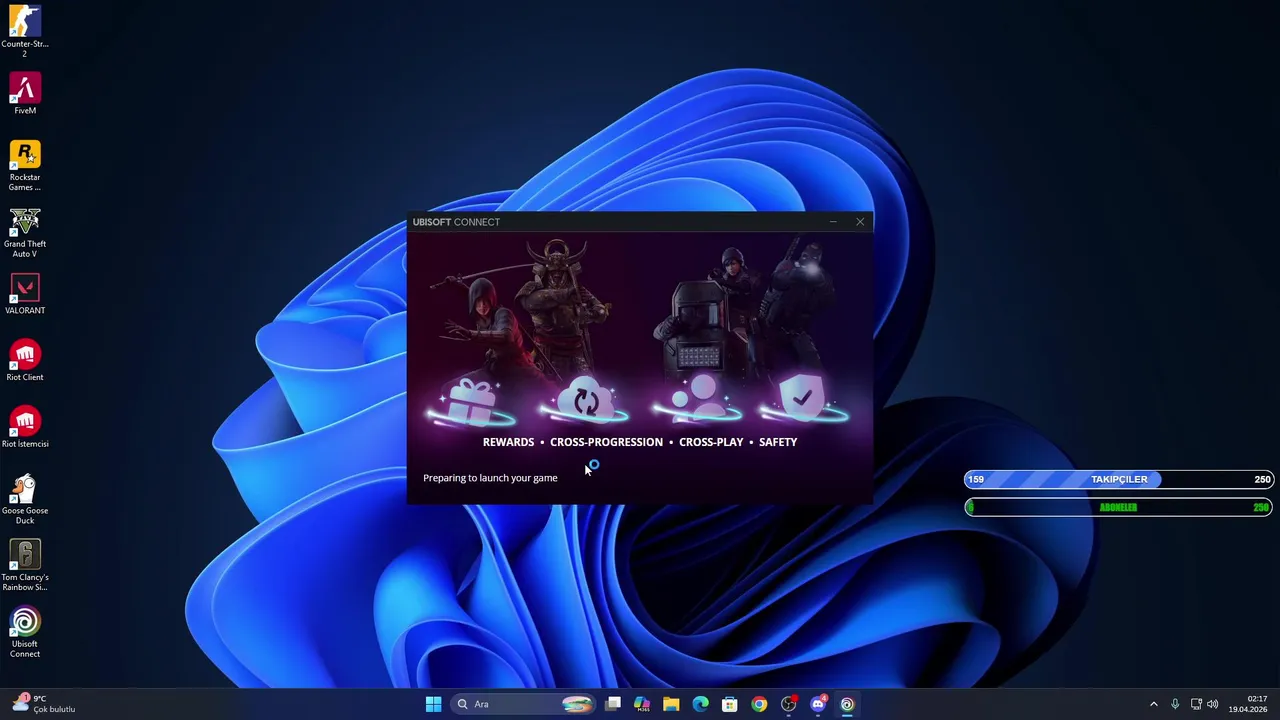Open OBS Studio from the taskbar
Image resolution: width=1280 pixels, height=720 pixels.
(789, 704)
